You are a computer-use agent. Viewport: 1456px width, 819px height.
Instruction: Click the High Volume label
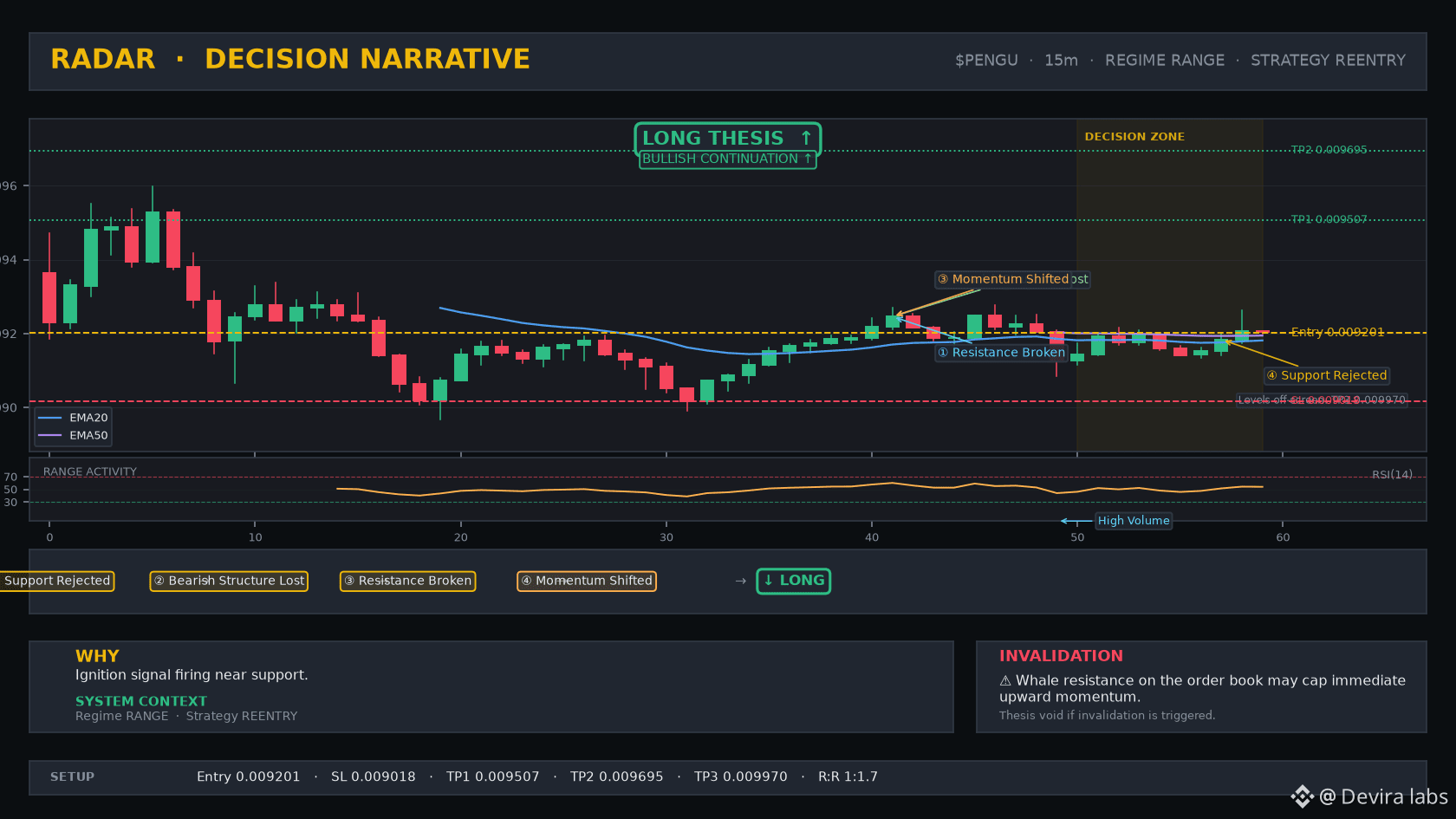coord(1134,521)
